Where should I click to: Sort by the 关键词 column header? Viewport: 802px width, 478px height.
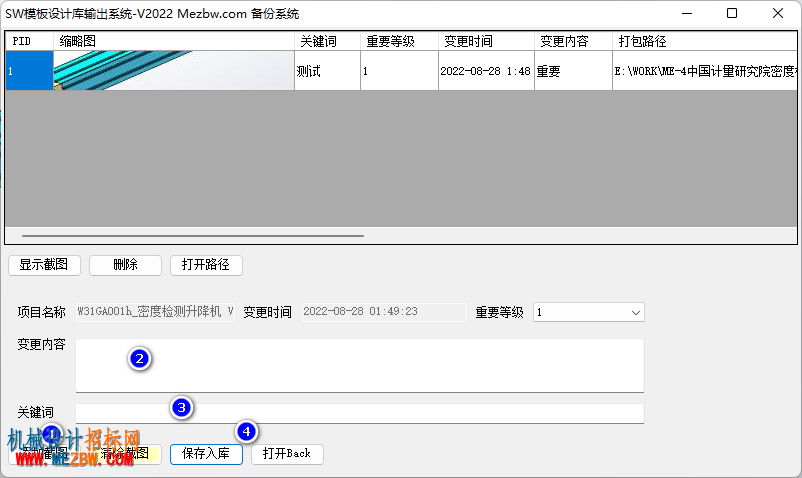click(x=327, y=41)
